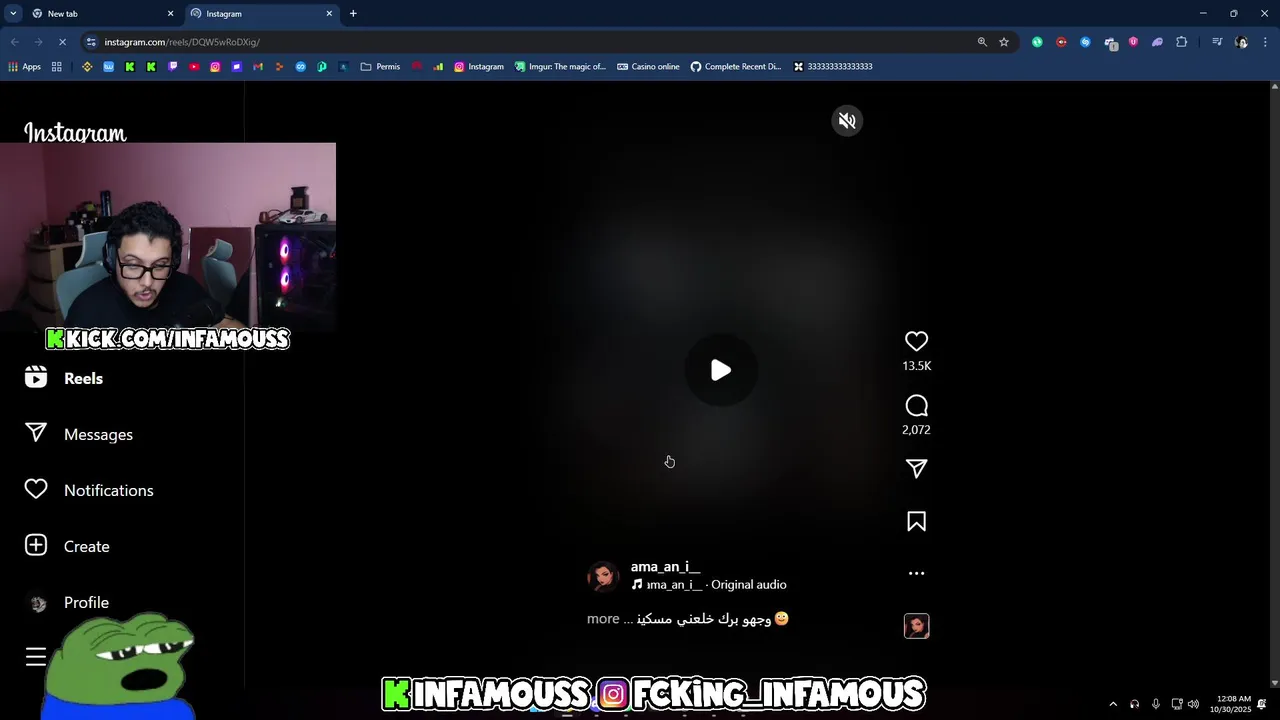Go to Reels in Instagram sidebar
The image size is (1280, 720).
coord(65,378)
